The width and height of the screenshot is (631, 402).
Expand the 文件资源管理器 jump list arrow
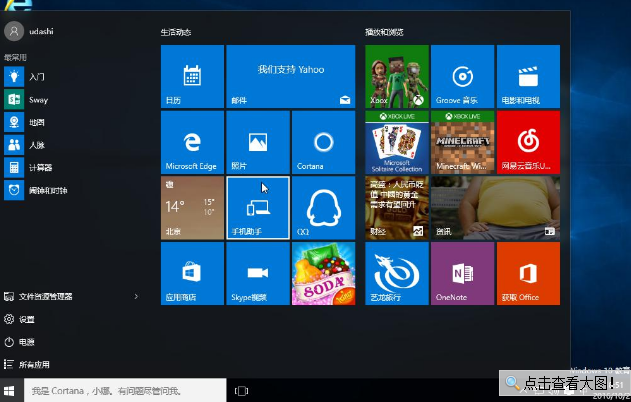point(136,297)
